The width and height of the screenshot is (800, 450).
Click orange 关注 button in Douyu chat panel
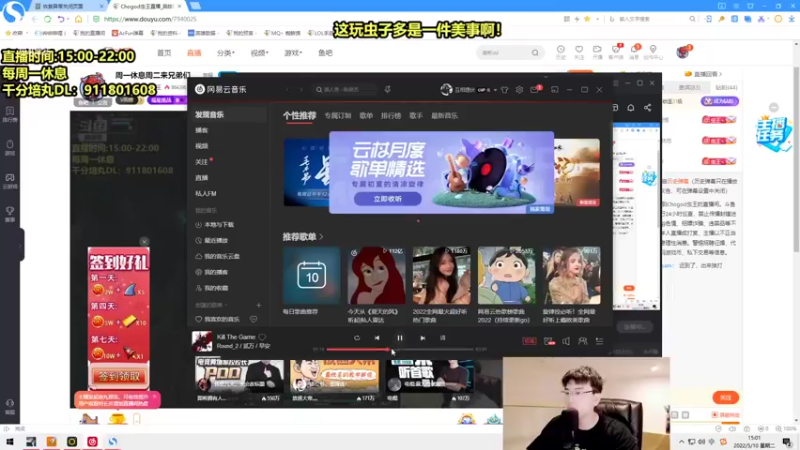point(726,397)
